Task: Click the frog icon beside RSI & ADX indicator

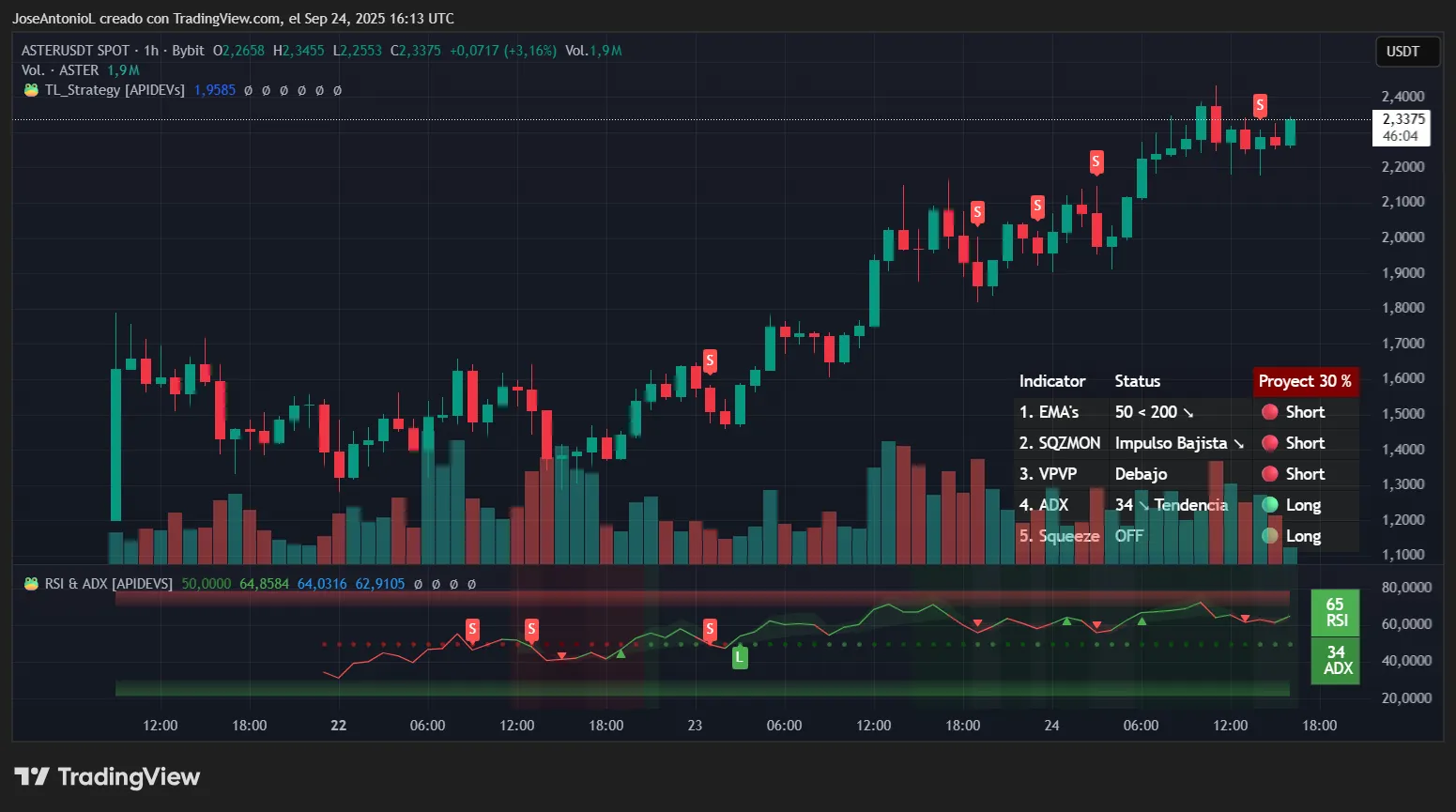Action: click(31, 583)
